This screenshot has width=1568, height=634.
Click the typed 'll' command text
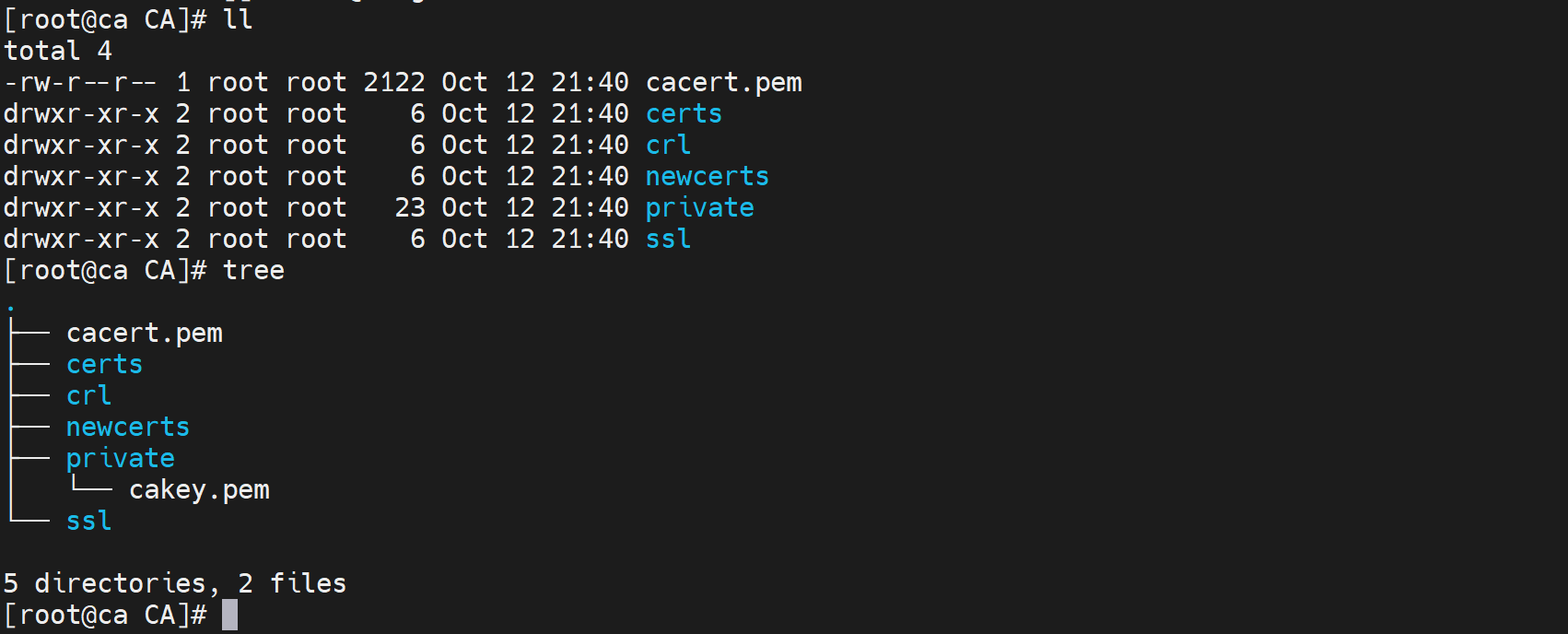click(x=238, y=20)
